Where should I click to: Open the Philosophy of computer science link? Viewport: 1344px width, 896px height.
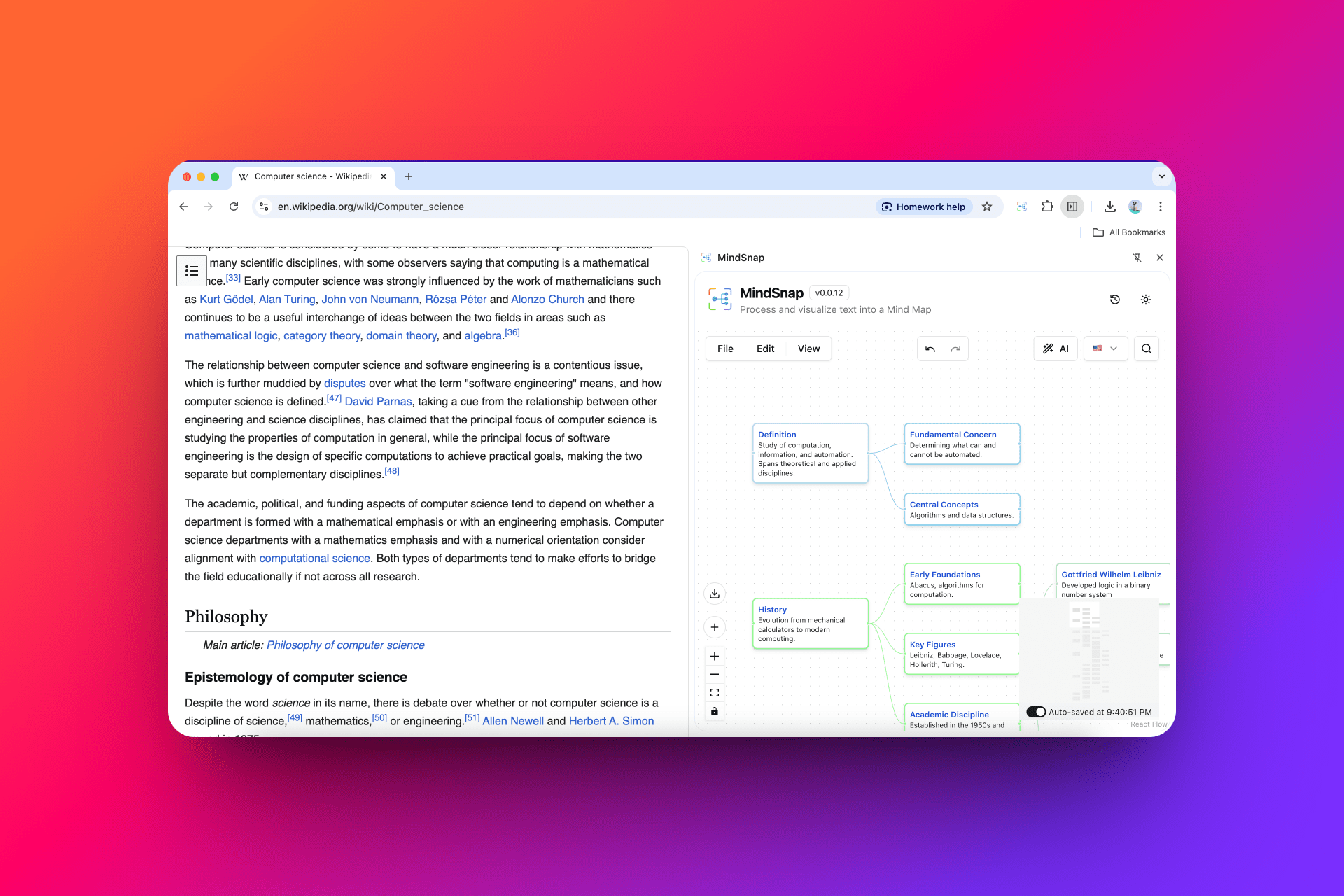[x=346, y=645]
